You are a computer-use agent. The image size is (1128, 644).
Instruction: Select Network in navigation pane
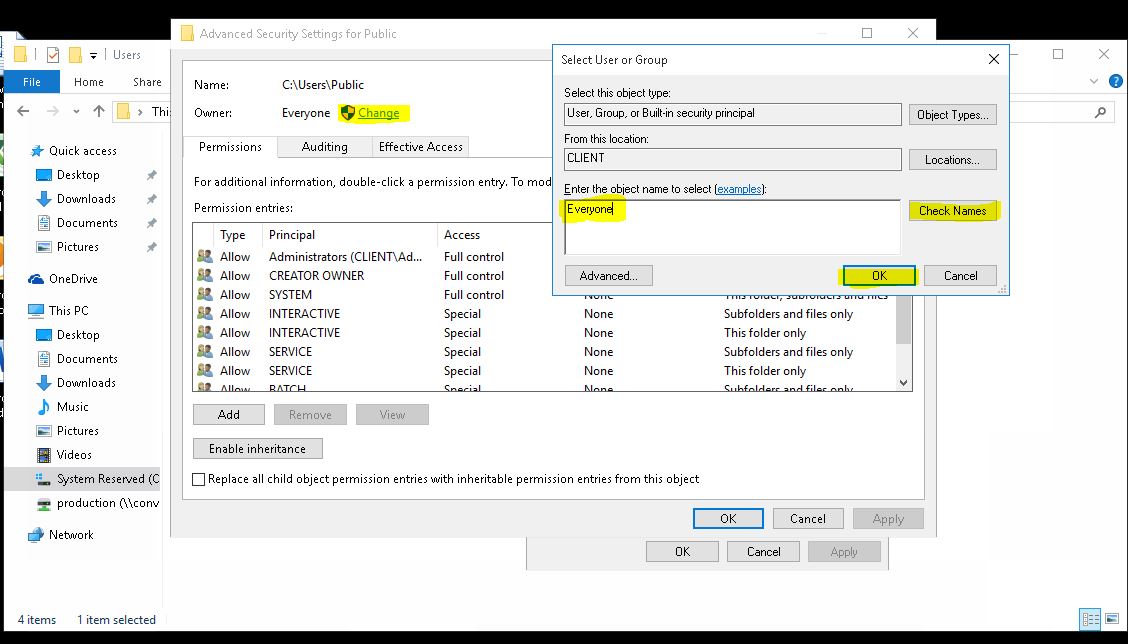[x=70, y=535]
